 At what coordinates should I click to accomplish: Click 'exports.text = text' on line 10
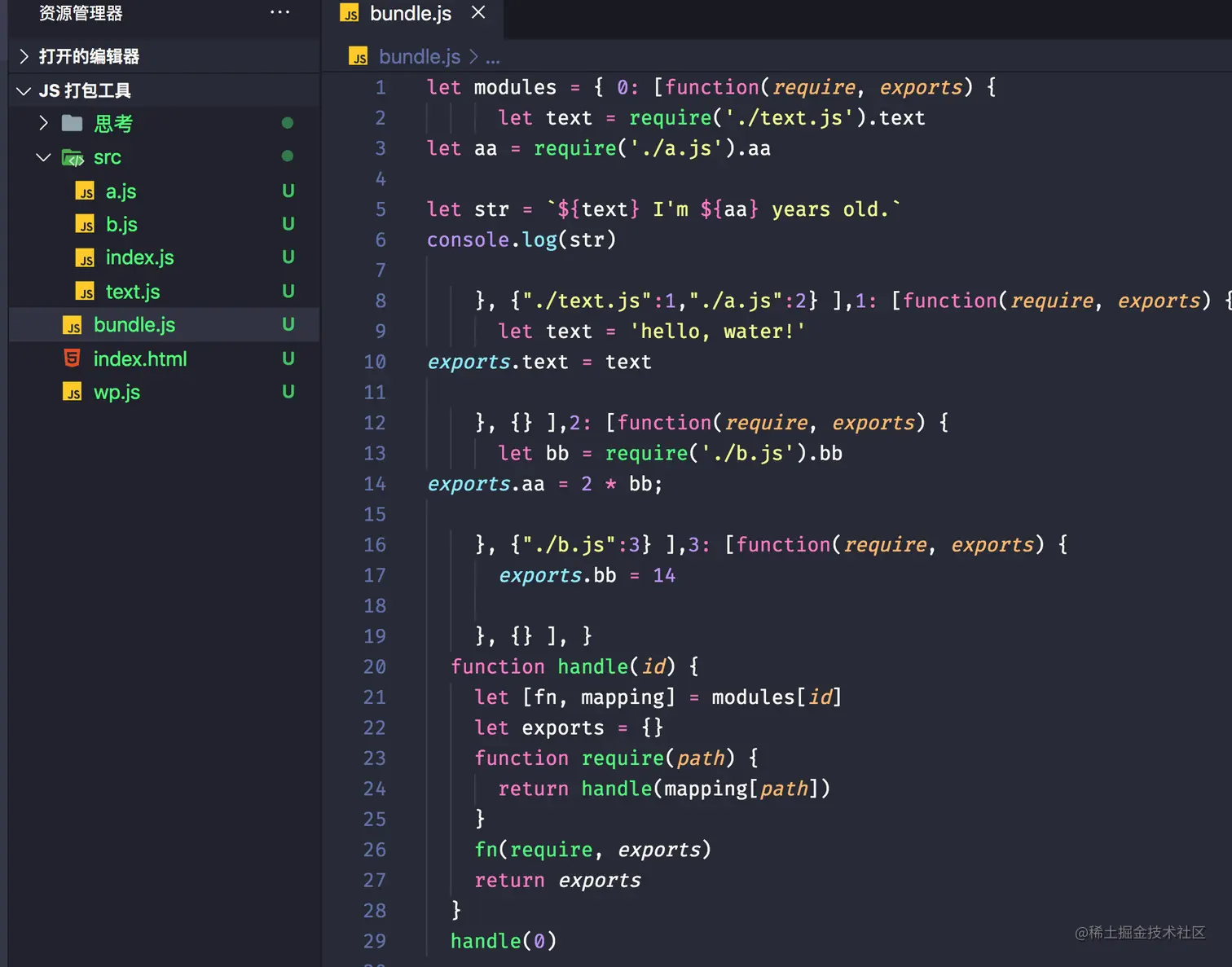coord(539,362)
